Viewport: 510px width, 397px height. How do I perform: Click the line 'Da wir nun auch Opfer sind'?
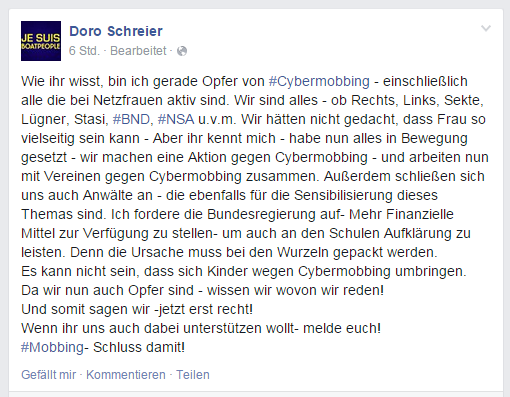202,290
